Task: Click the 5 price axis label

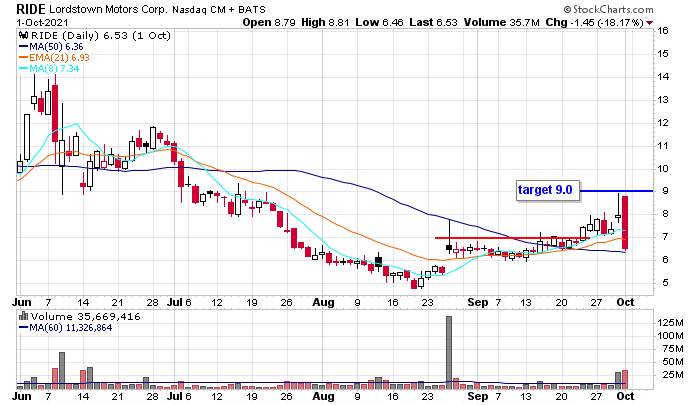Action: 665,283
